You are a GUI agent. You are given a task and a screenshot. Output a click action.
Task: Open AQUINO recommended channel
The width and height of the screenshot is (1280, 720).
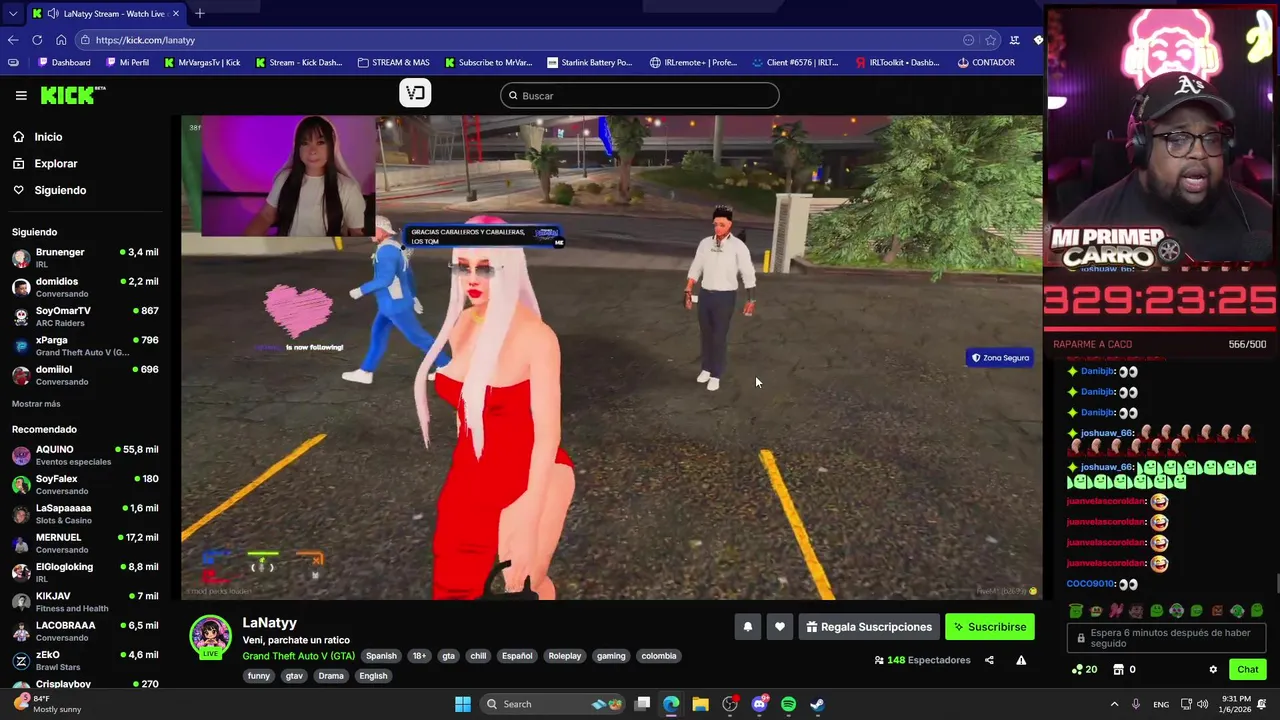(86, 455)
